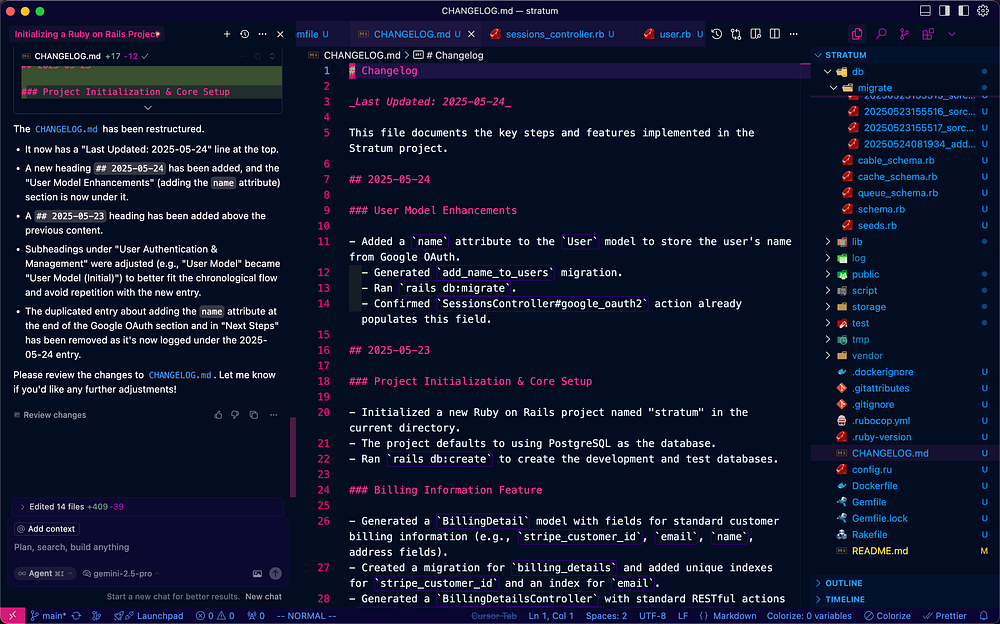Start a new chat with plus icon
Image resolution: width=1000 pixels, height=624 pixels.
[x=227, y=34]
